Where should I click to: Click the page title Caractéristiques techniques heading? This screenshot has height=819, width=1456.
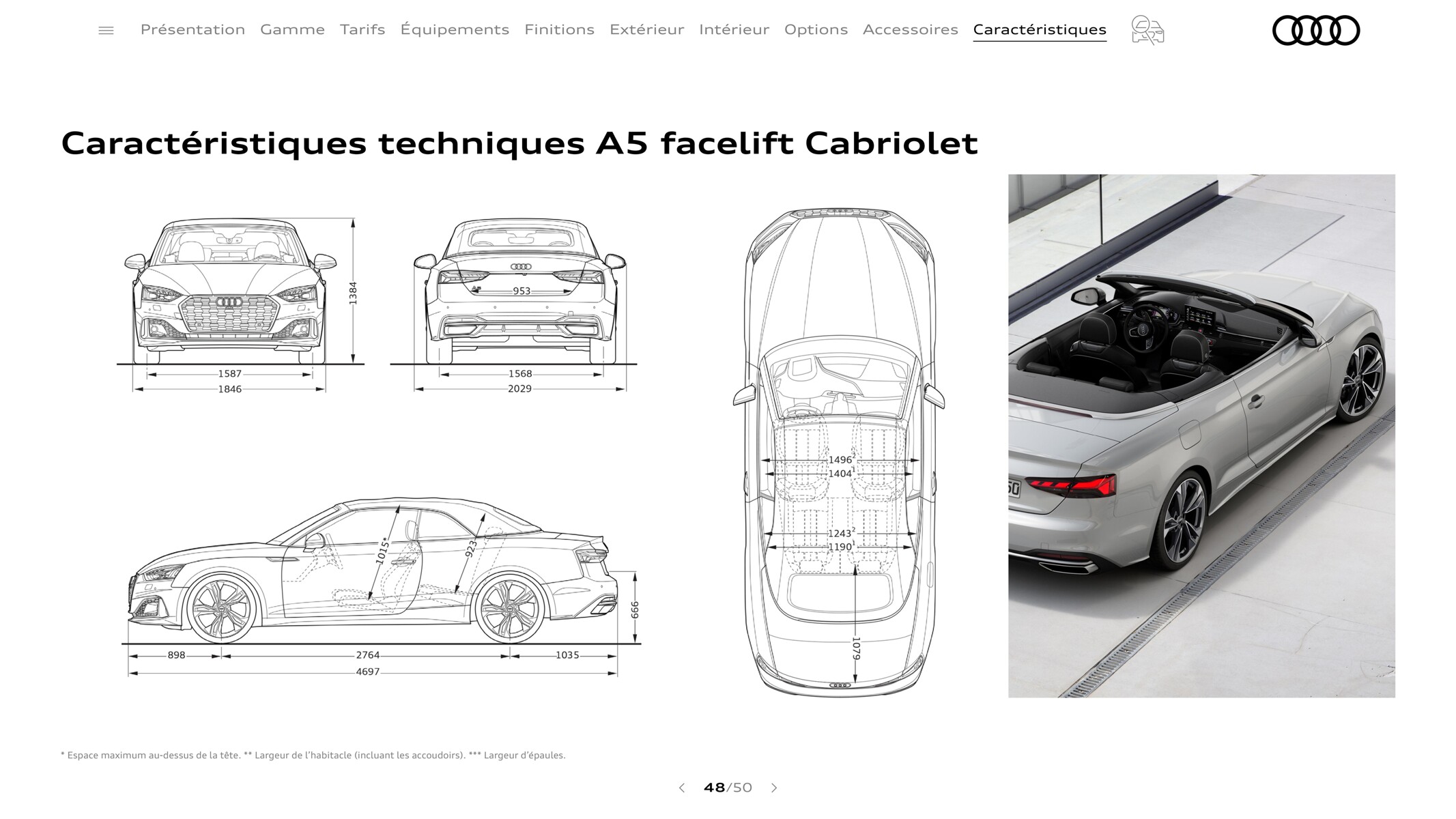point(519,143)
